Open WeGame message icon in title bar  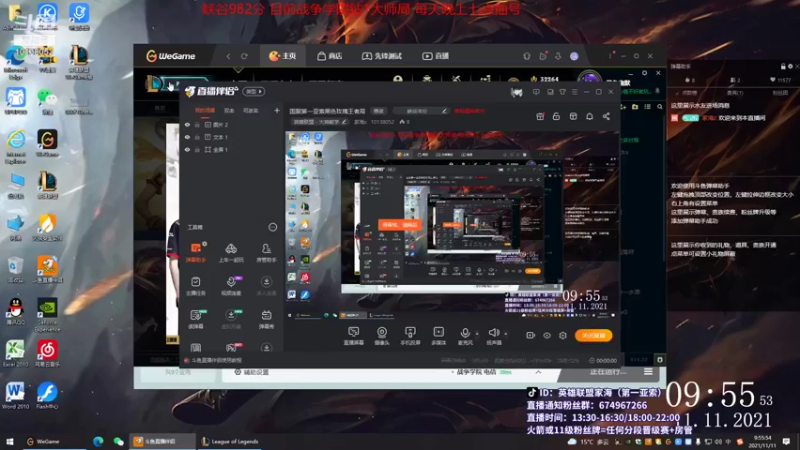[x=543, y=56]
